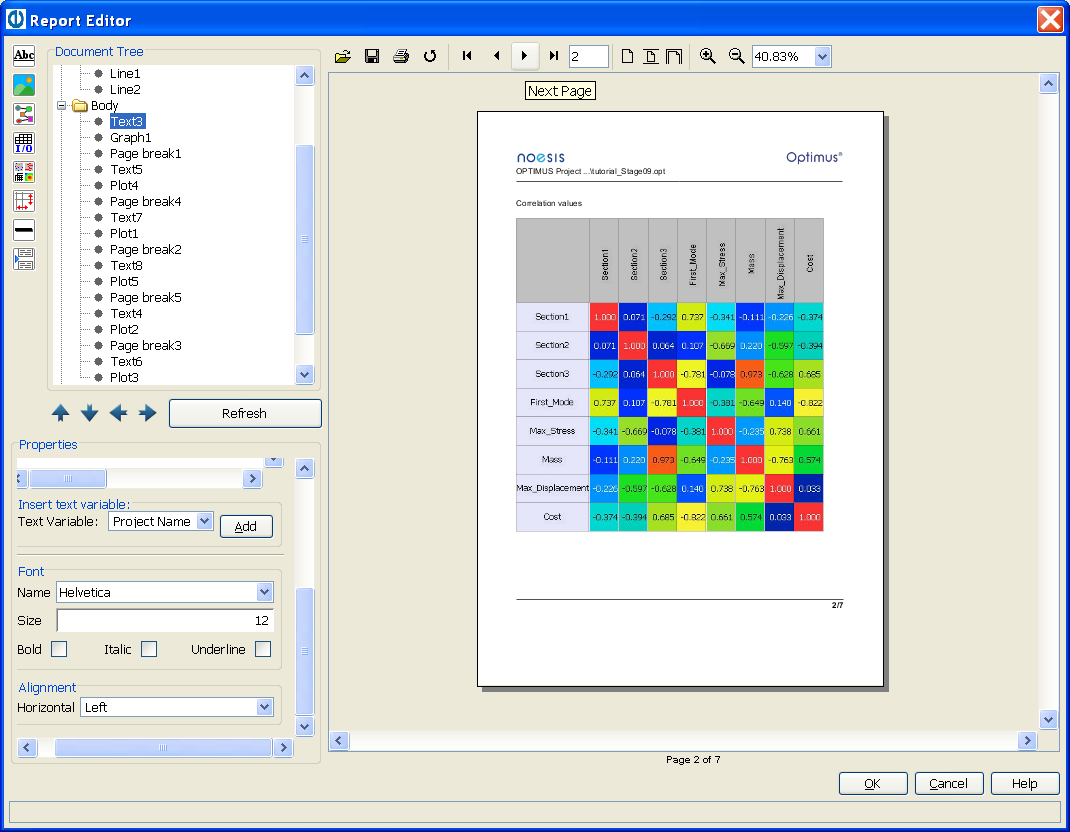Click the printer icon in toolbar
This screenshot has height=832, width=1070.
[401, 56]
